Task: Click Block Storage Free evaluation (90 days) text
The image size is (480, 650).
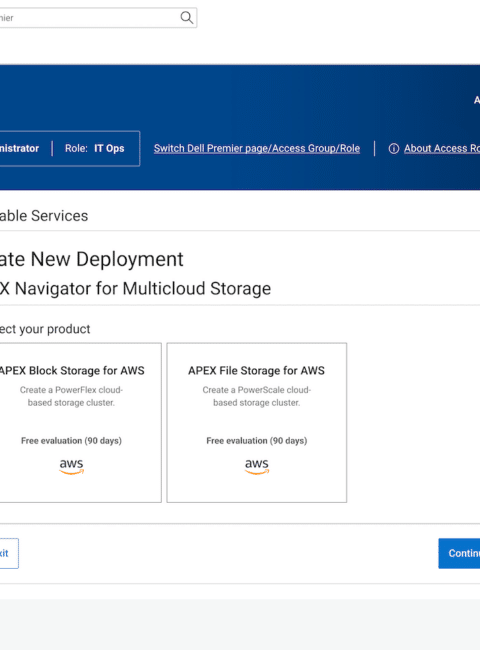Action: [71, 441]
